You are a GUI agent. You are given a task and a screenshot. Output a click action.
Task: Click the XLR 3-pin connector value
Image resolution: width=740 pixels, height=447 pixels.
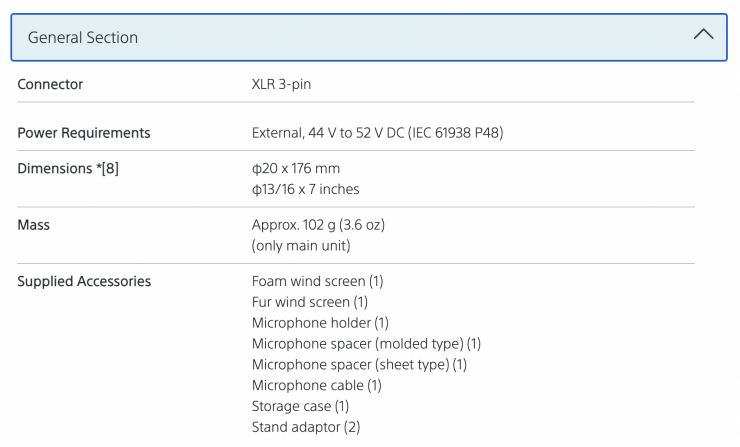coord(280,85)
